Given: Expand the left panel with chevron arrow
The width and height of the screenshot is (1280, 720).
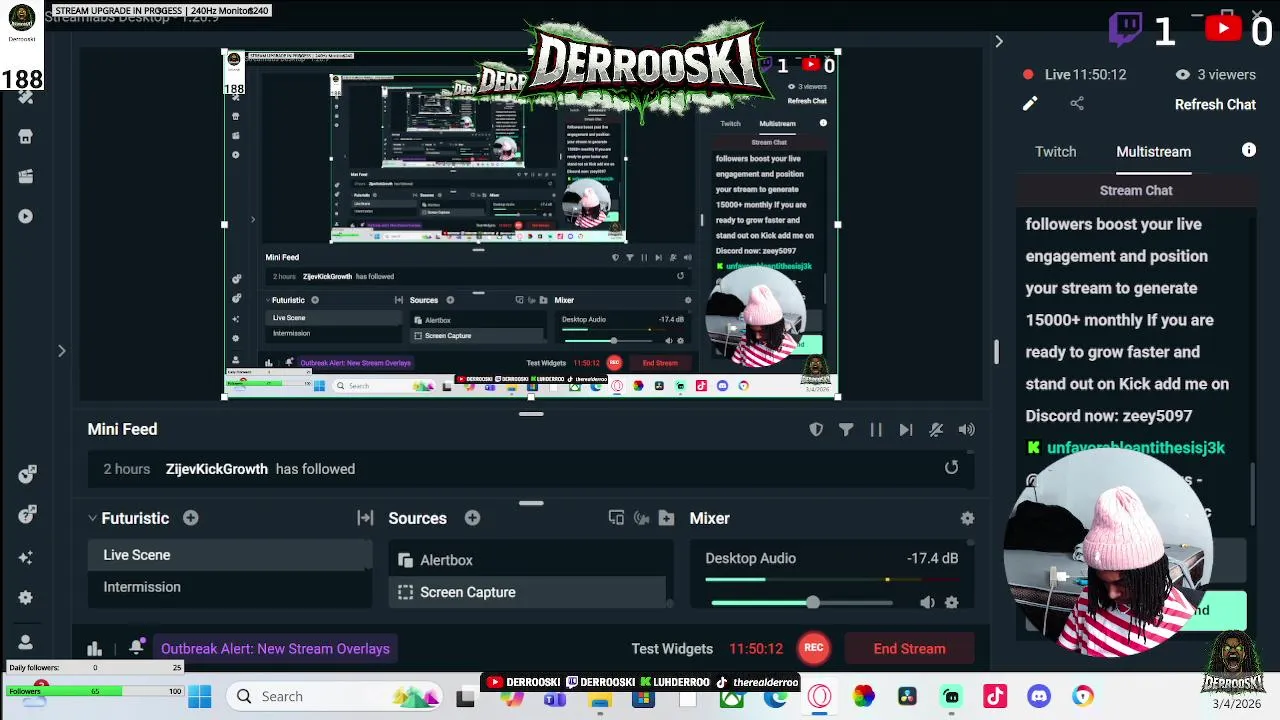Looking at the screenshot, I should [x=61, y=351].
